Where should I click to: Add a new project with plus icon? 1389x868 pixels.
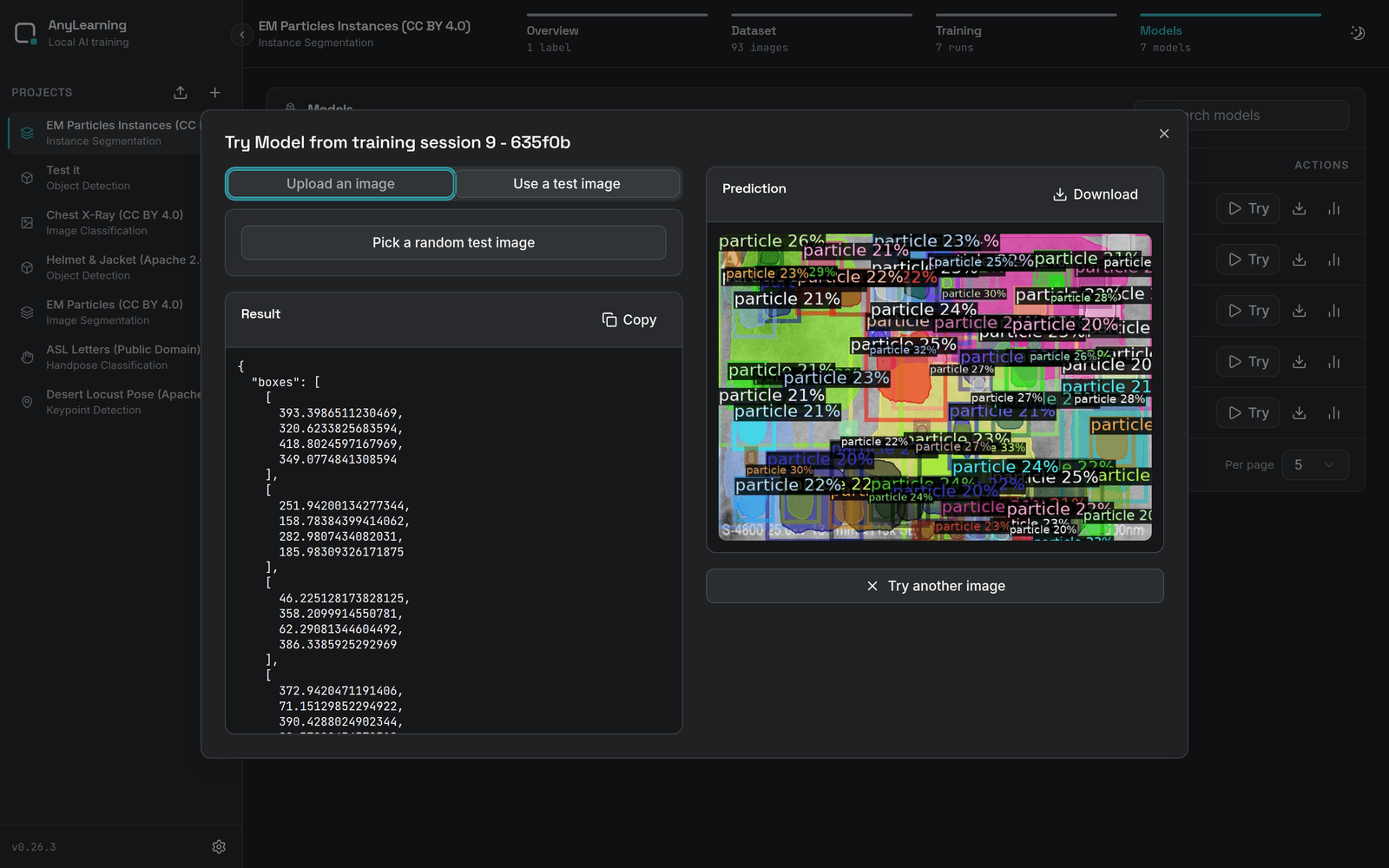coord(215,93)
